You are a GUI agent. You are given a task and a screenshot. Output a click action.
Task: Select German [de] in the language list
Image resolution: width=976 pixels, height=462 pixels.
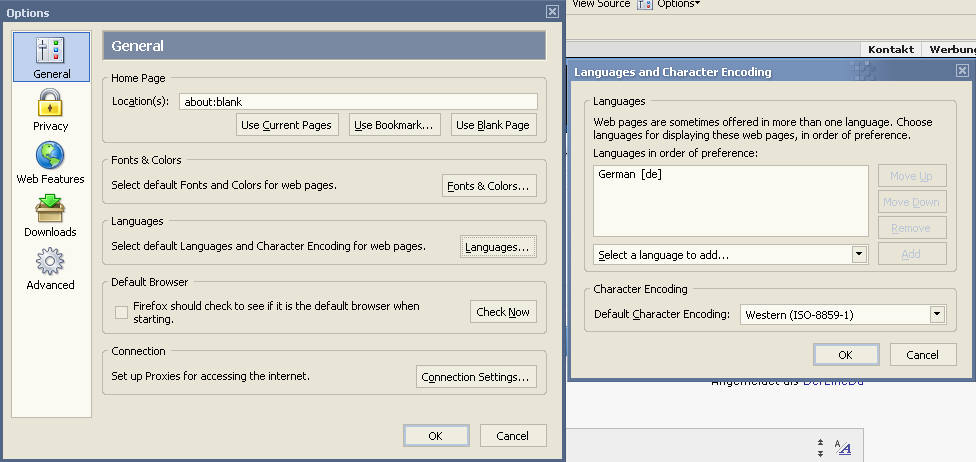(630, 175)
